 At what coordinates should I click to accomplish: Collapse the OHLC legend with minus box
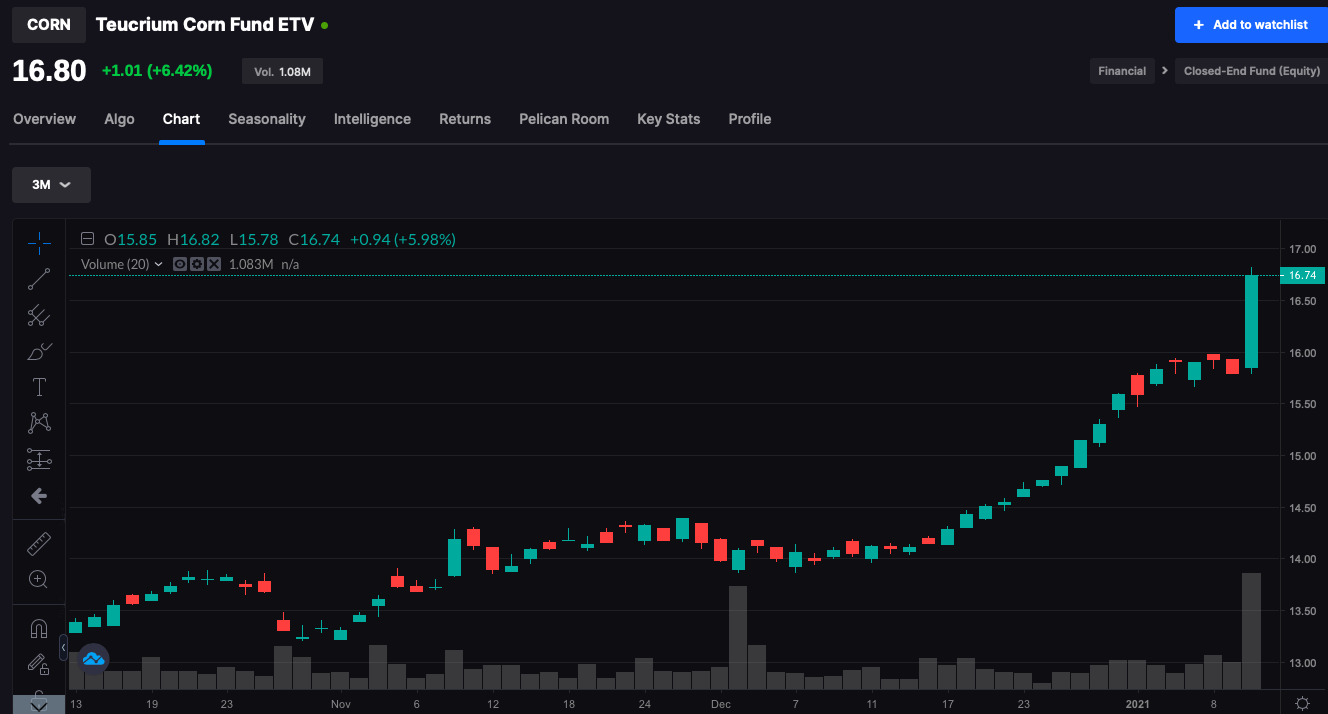coord(87,239)
